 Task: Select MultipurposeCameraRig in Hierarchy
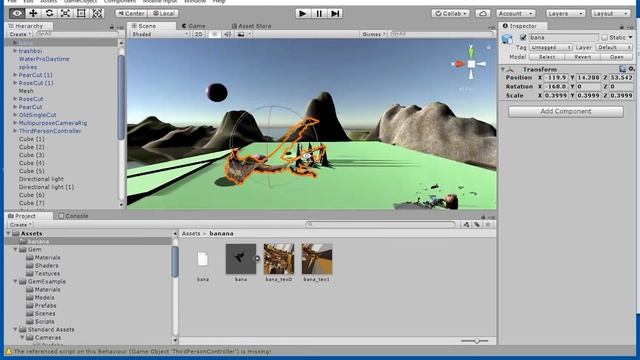[x=53, y=123]
